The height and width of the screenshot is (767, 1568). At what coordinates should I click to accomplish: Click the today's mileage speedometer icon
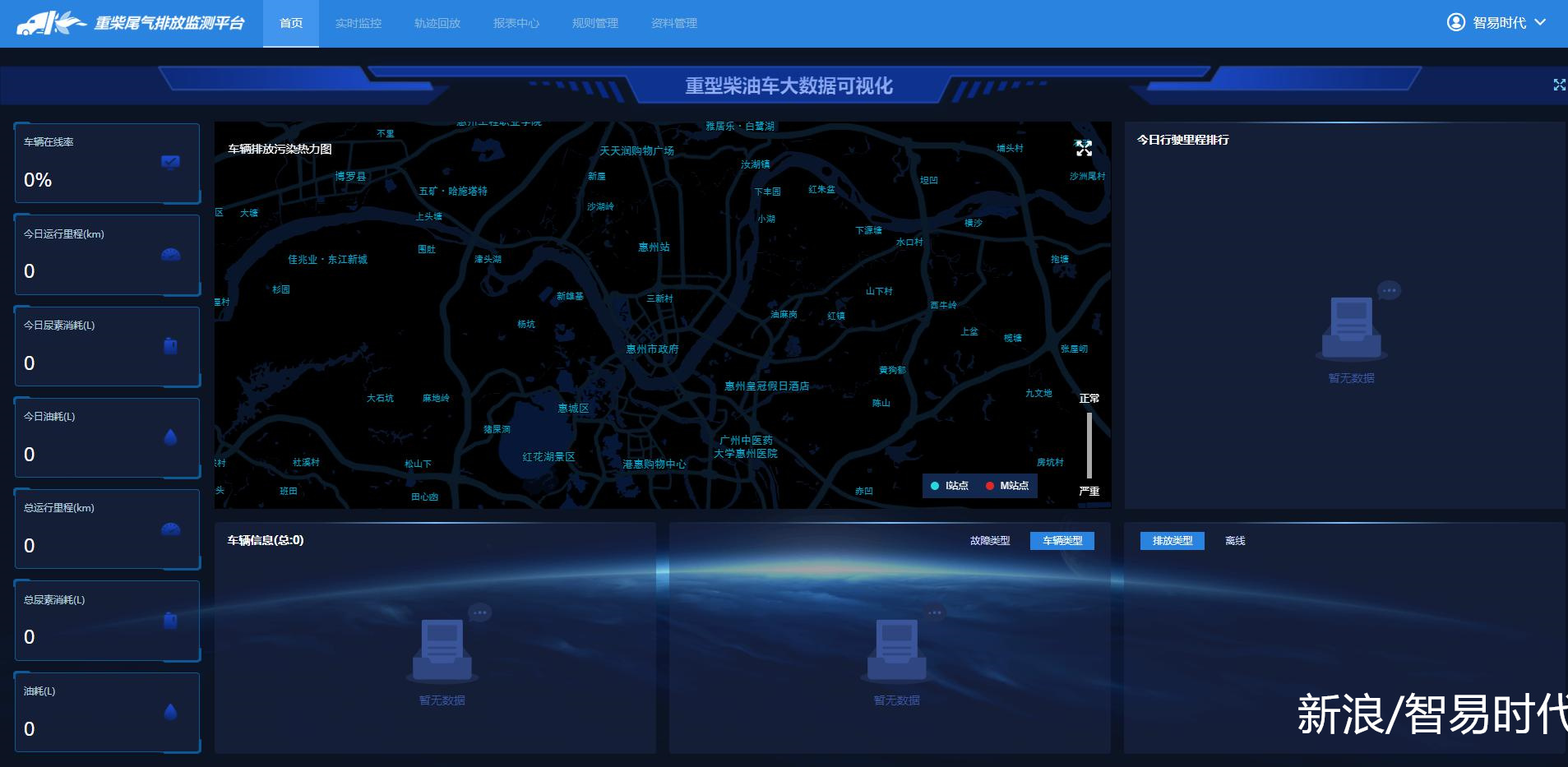pyautogui.click(x=170, y=254)
